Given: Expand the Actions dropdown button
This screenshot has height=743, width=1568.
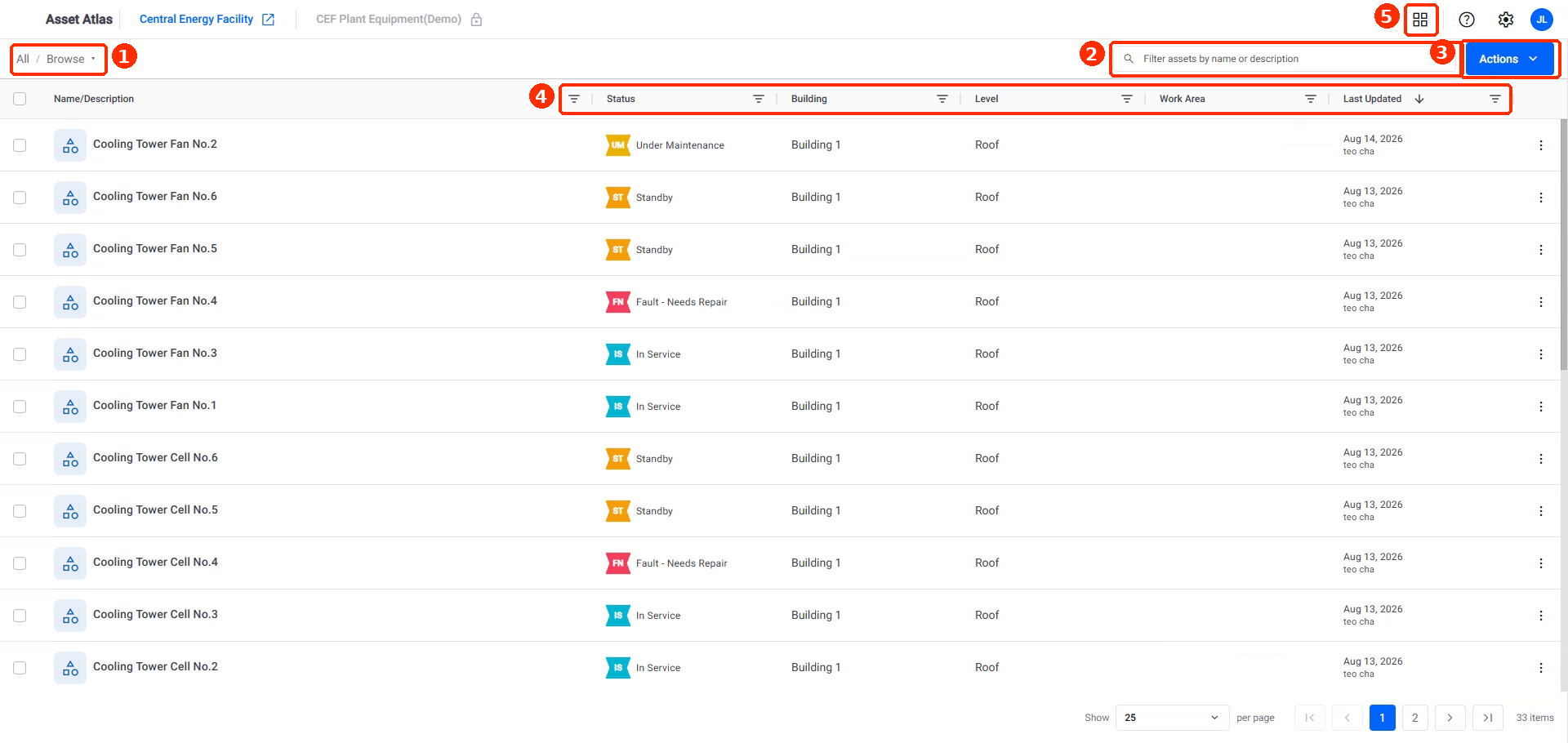Looking at the screenshot, I should pos(1509,59).
